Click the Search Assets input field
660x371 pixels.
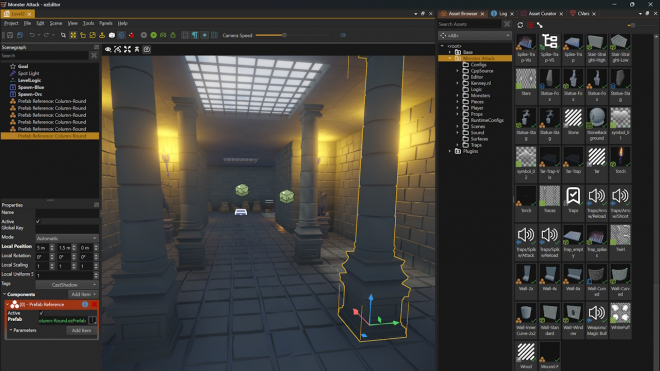470,24
